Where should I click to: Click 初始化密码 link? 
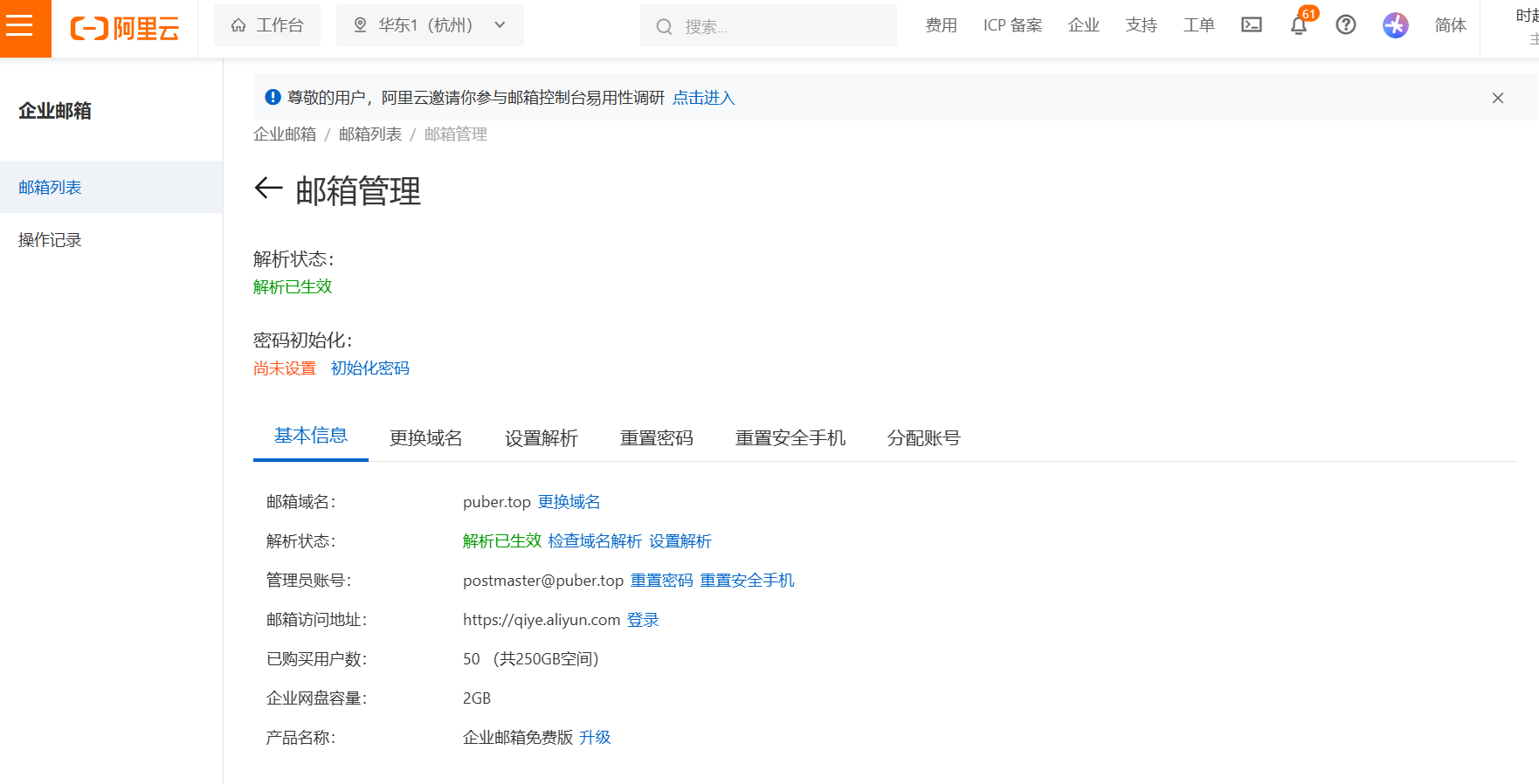point(369,368)
